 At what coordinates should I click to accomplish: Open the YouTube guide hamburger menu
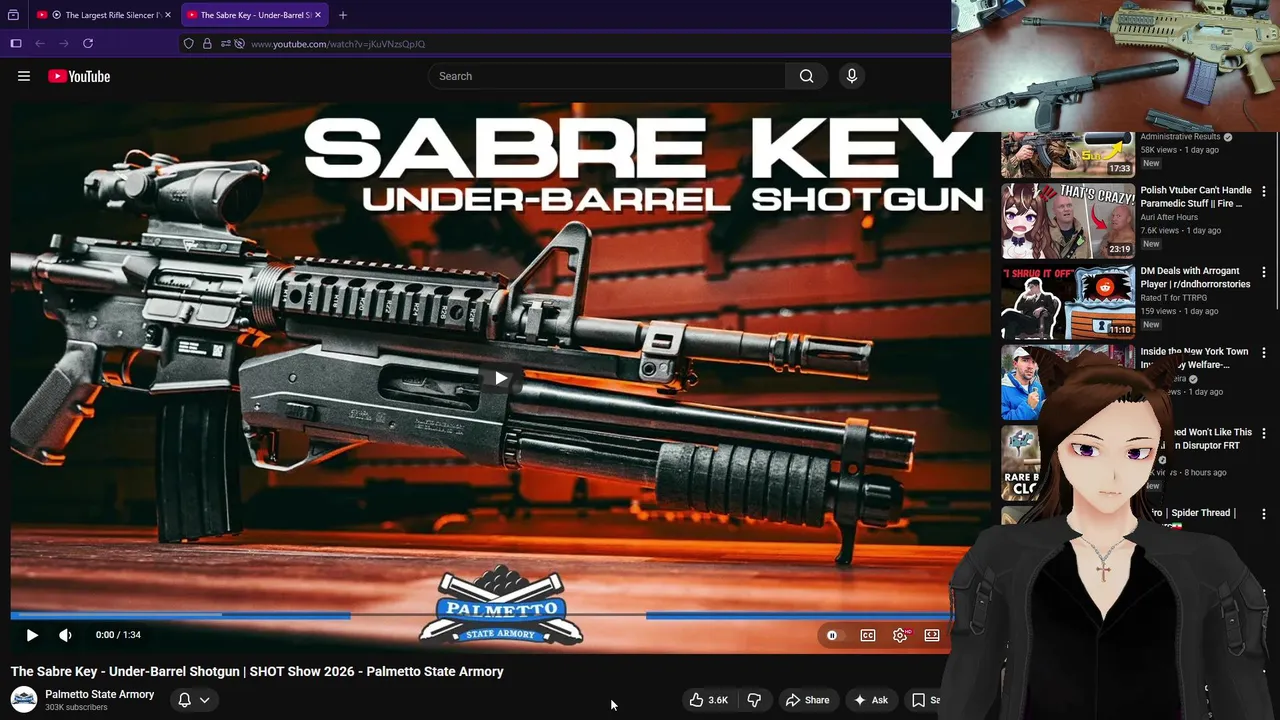point(24,76)
